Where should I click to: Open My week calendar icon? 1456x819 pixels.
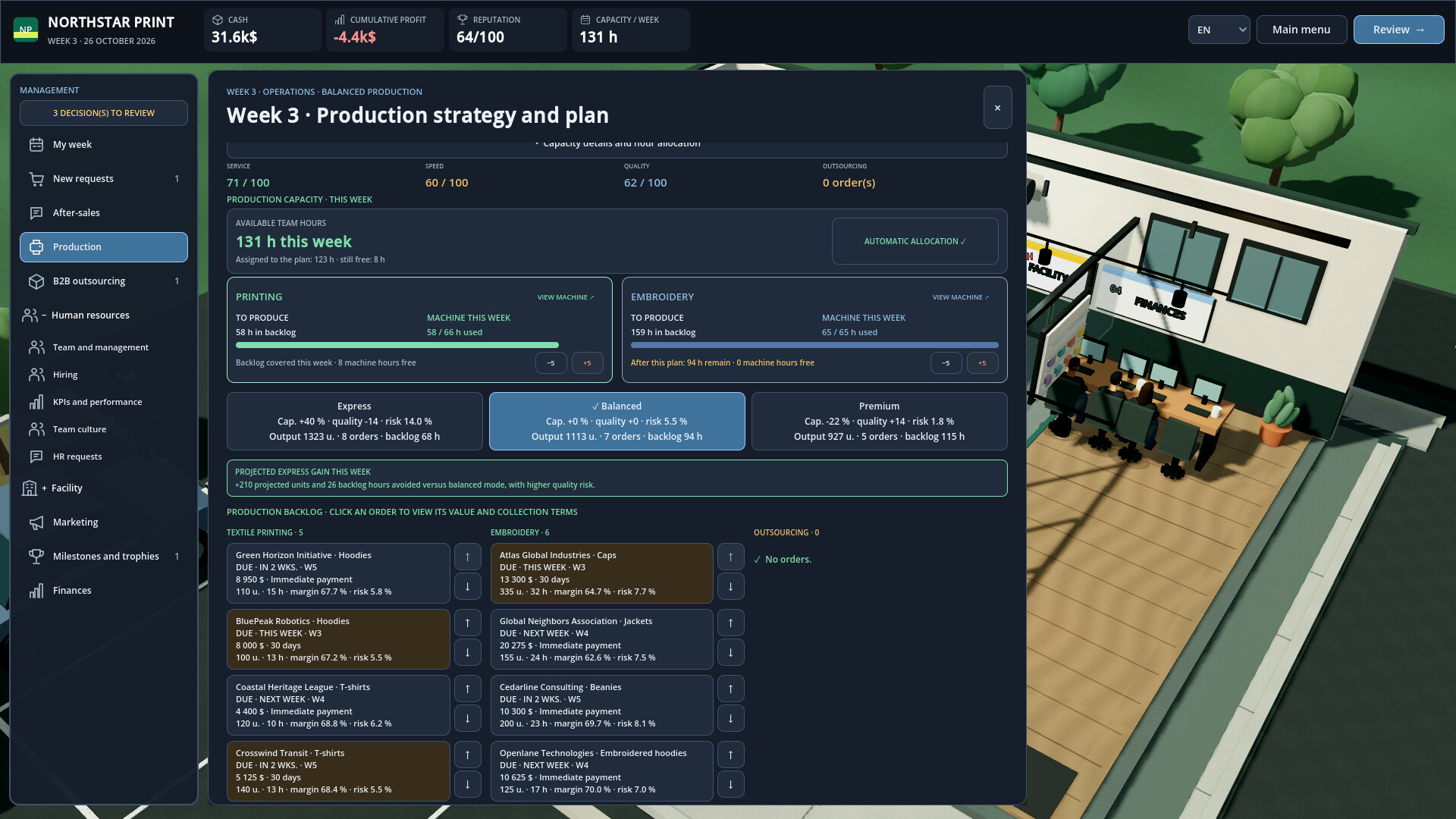tap(36, 145)
